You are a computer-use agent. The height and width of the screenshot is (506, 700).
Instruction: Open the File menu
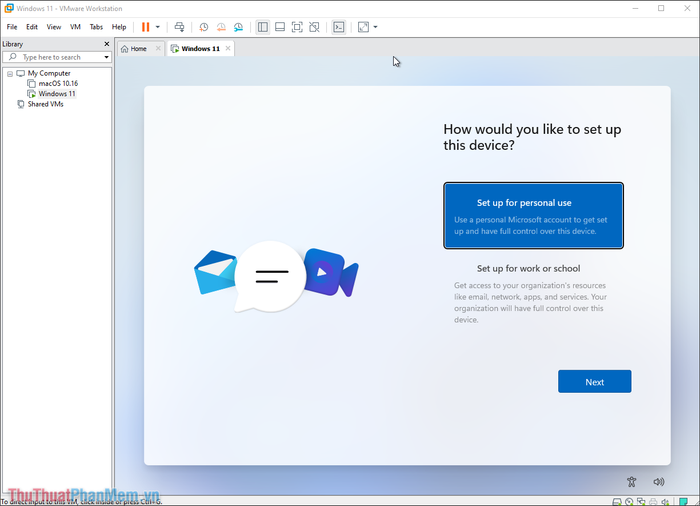pos(12,27)
